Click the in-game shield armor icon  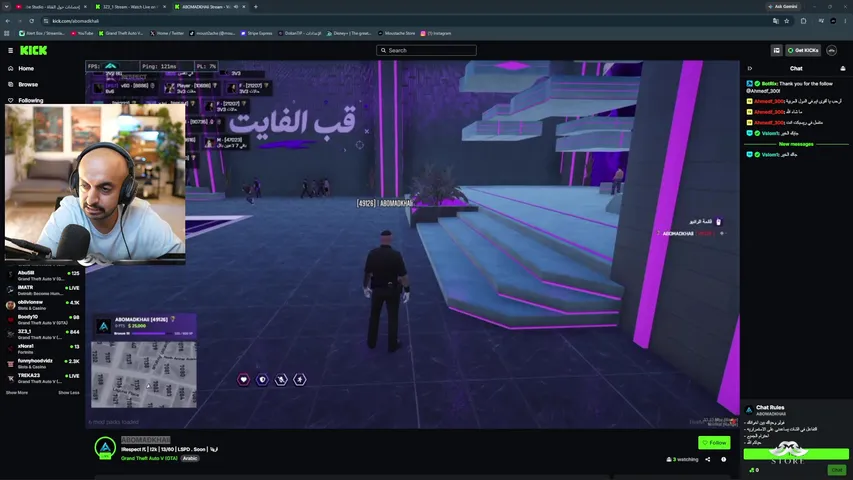(262, 379)
